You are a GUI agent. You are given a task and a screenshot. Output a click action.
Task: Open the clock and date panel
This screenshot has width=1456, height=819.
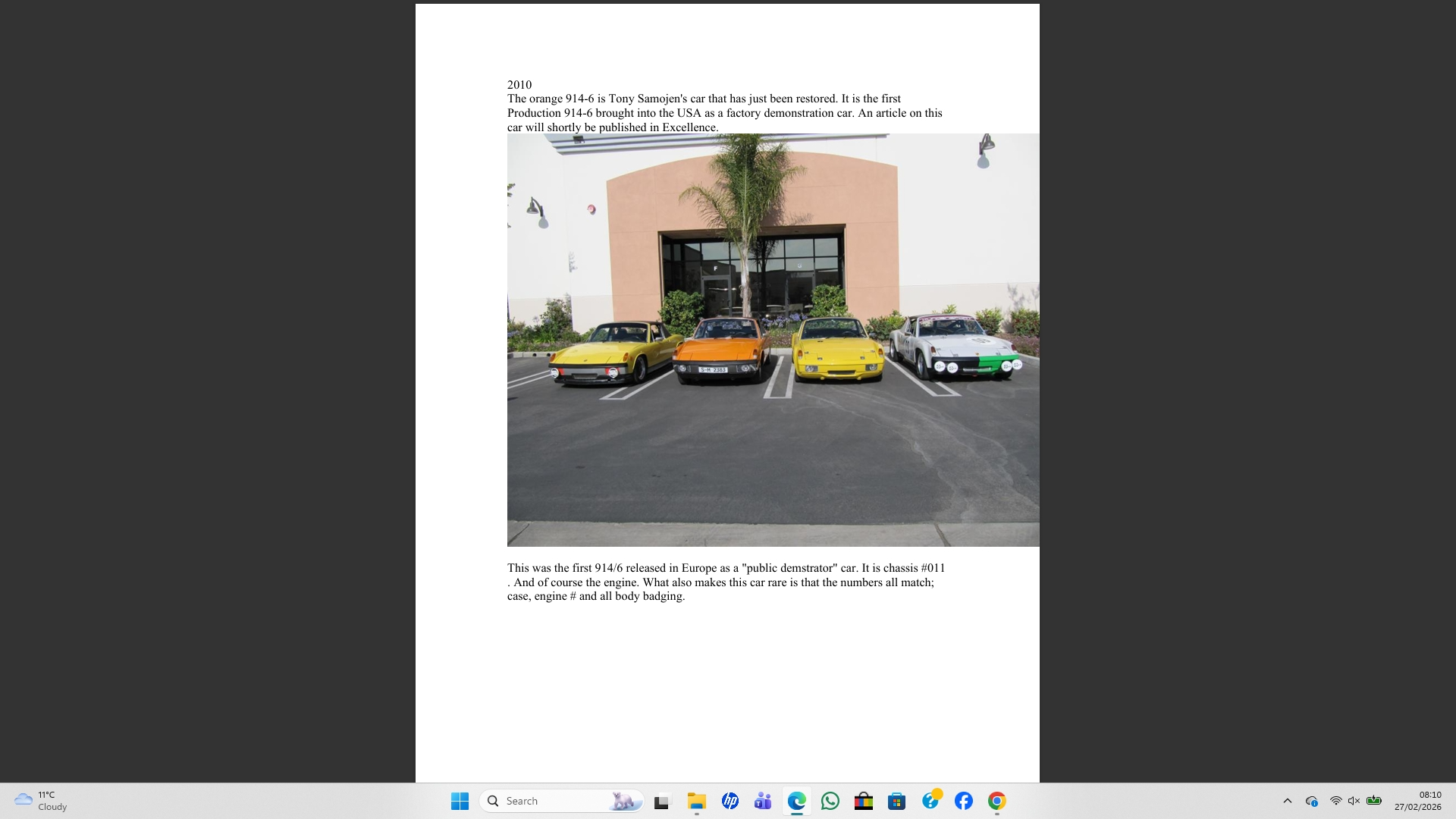tap(1417, 801)
